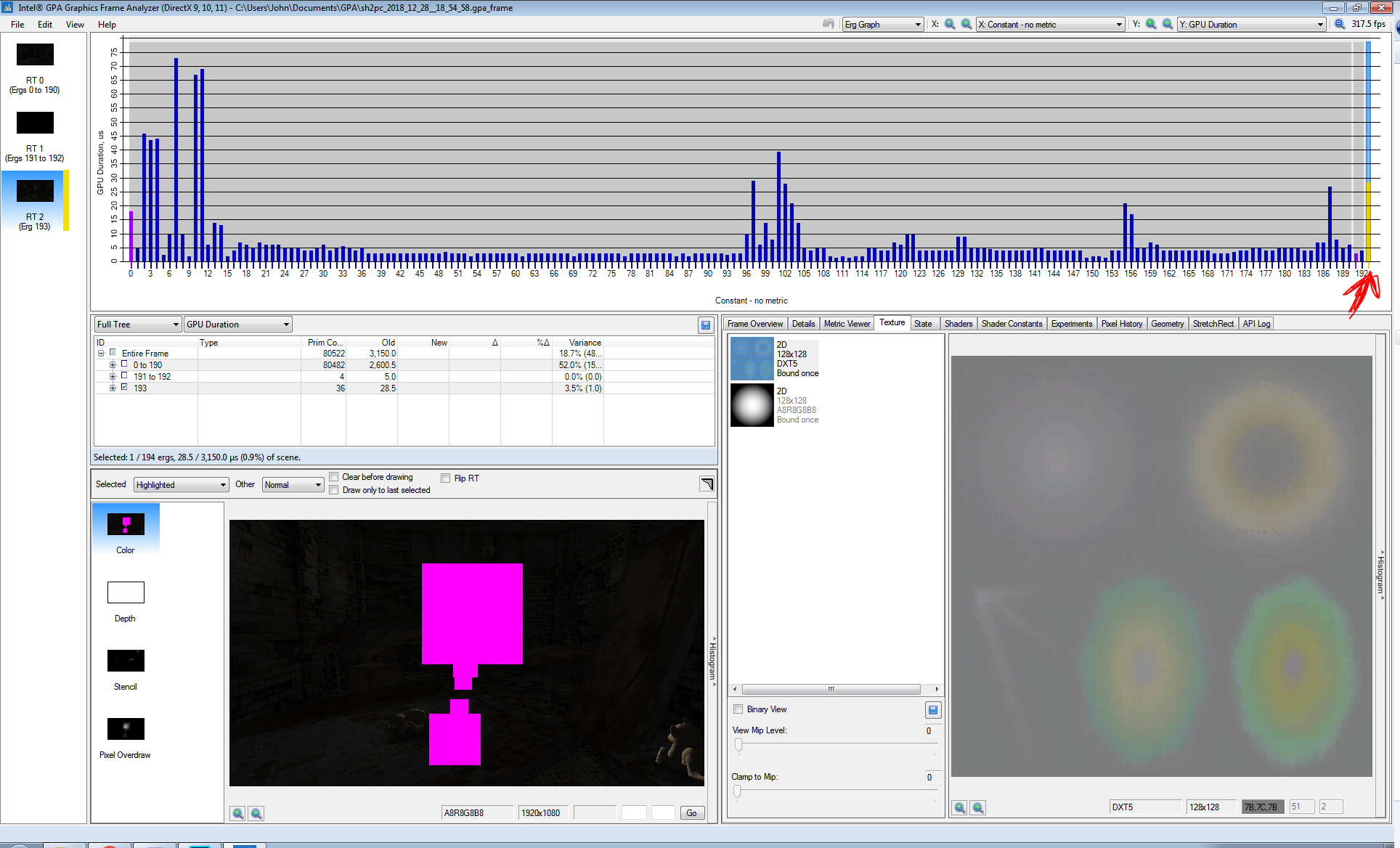Click the save icon beside Binary View
This screenshot has height=848, width=1400.
click(x=933, y=709)
